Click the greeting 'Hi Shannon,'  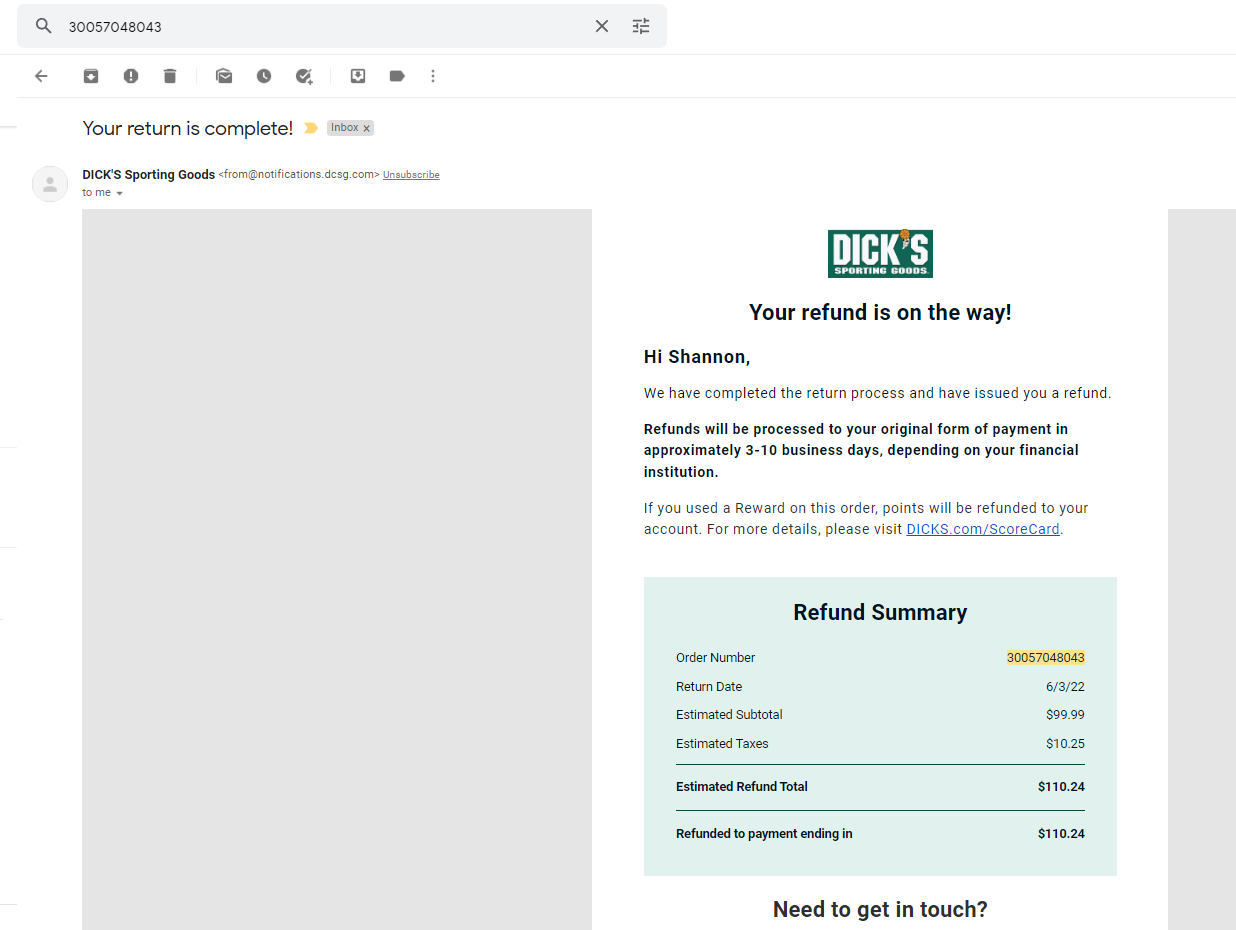697,357
